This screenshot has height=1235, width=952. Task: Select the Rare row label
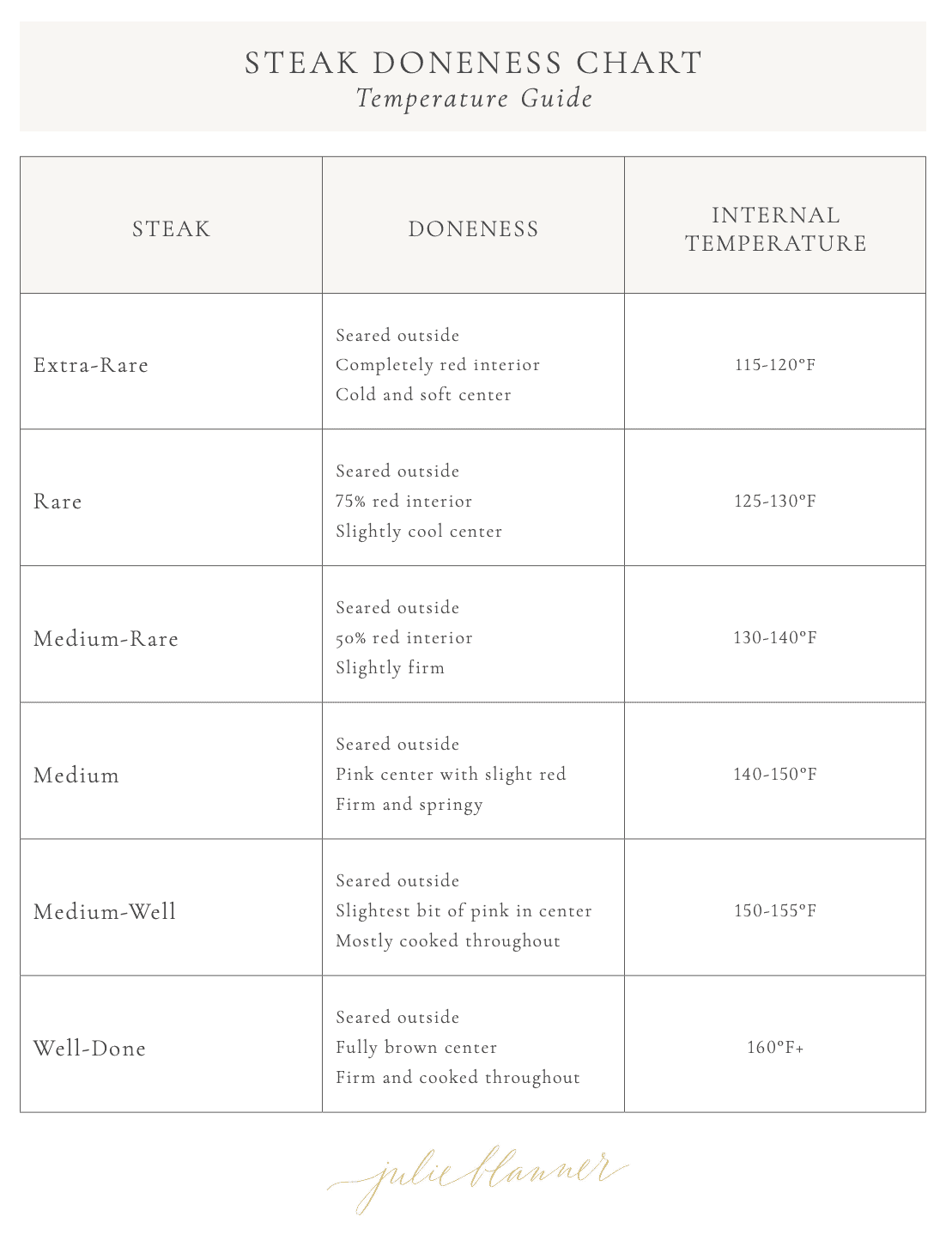pos(58,502)
